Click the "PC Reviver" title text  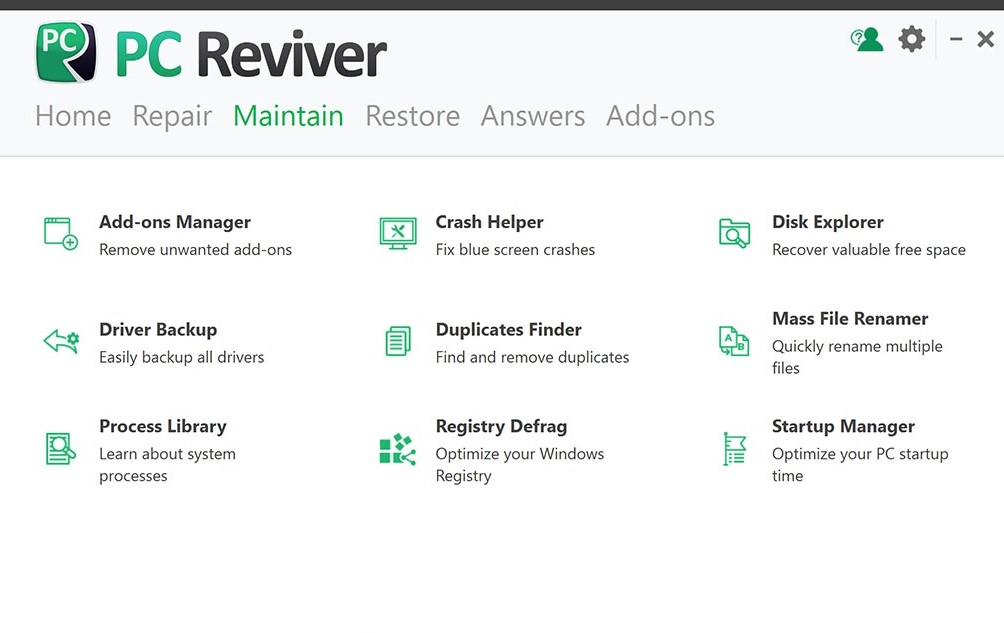point(251,54)
